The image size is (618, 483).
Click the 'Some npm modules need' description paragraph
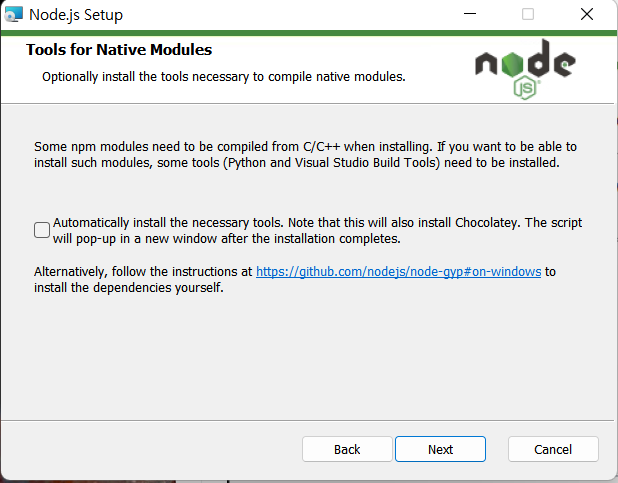click(x=305, y=155)
